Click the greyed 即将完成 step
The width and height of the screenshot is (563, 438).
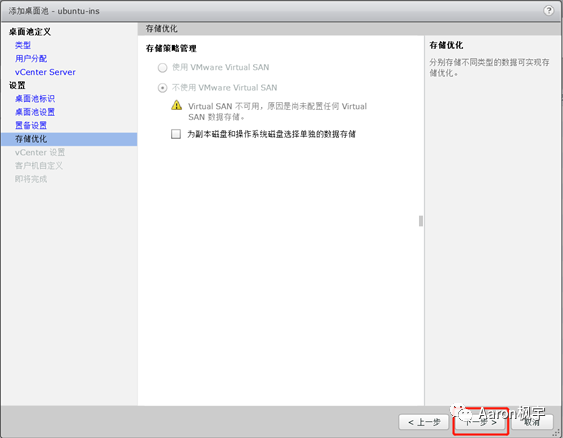tap(31, 179)
